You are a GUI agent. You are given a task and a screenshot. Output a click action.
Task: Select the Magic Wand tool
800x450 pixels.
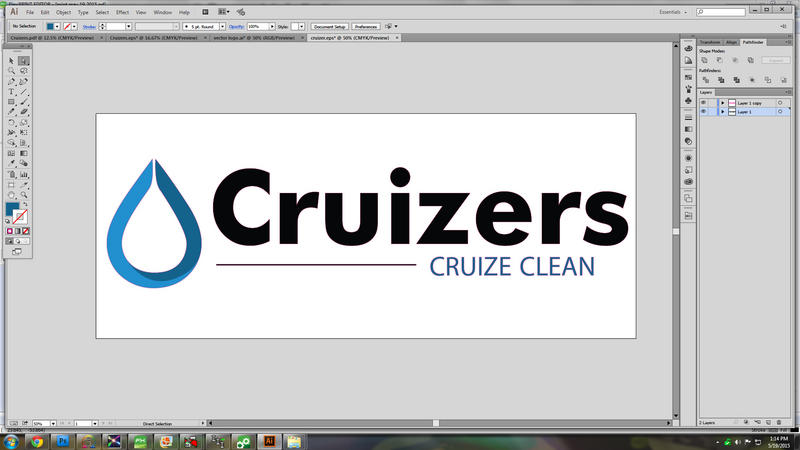coord(11,71)
